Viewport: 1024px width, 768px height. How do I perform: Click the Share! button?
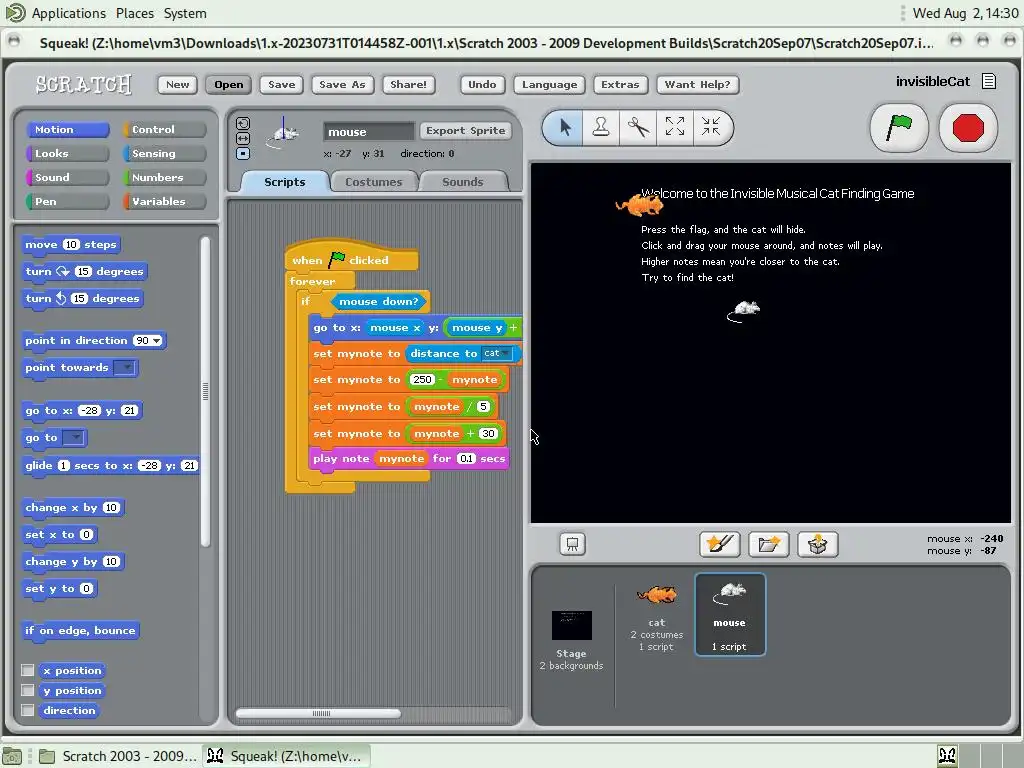408,84
